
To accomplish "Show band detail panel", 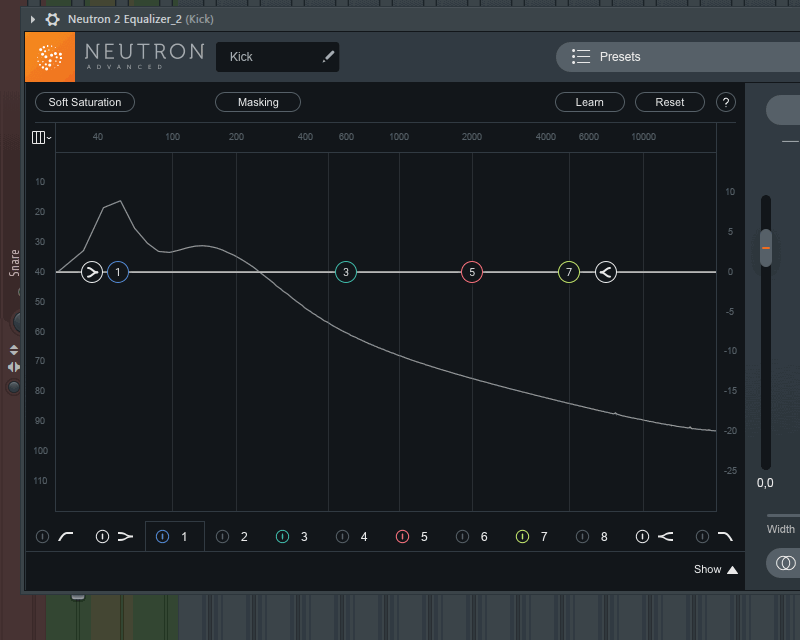I will click(x=715, y=570).
